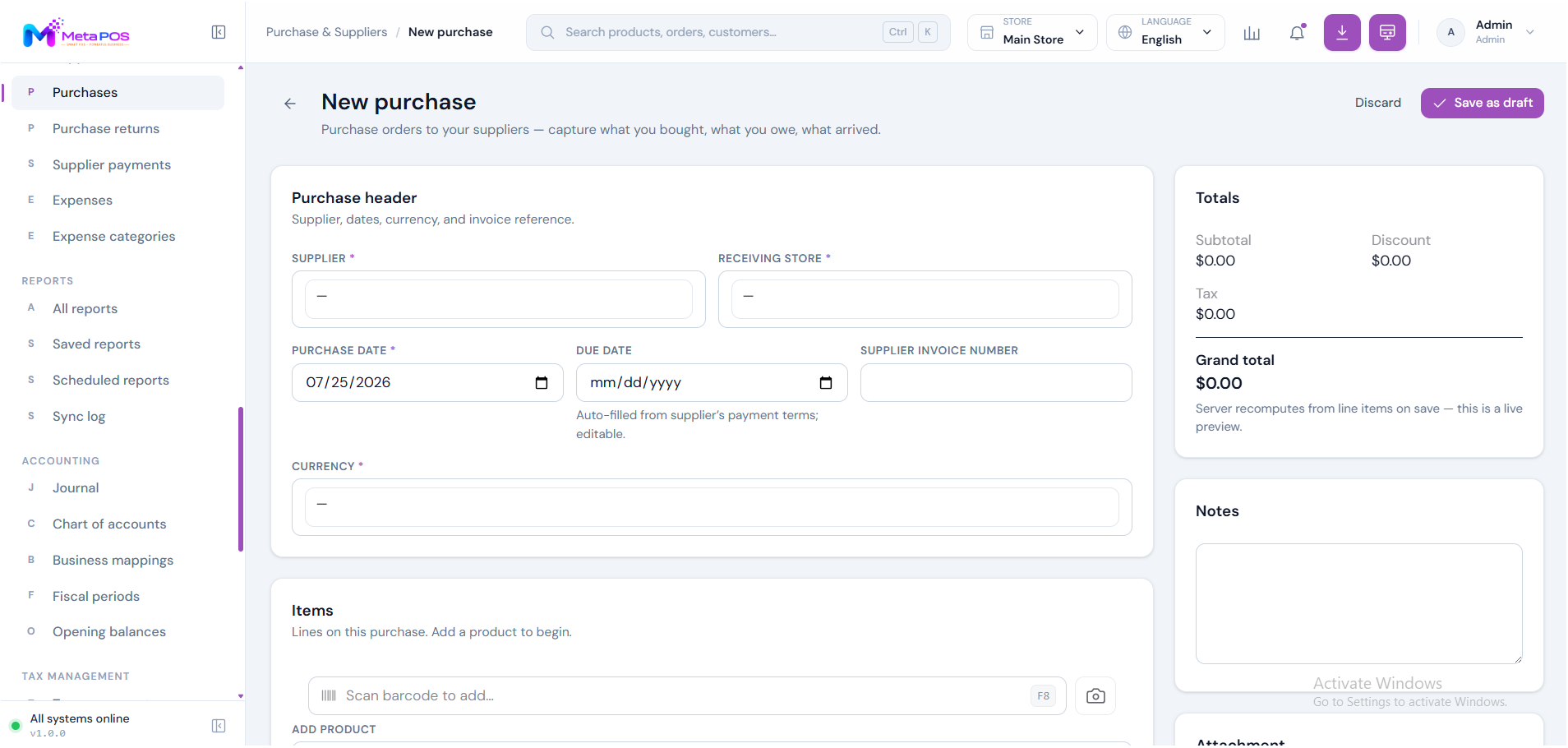Click the Grand total $0.00 value

pos(1219,384)
